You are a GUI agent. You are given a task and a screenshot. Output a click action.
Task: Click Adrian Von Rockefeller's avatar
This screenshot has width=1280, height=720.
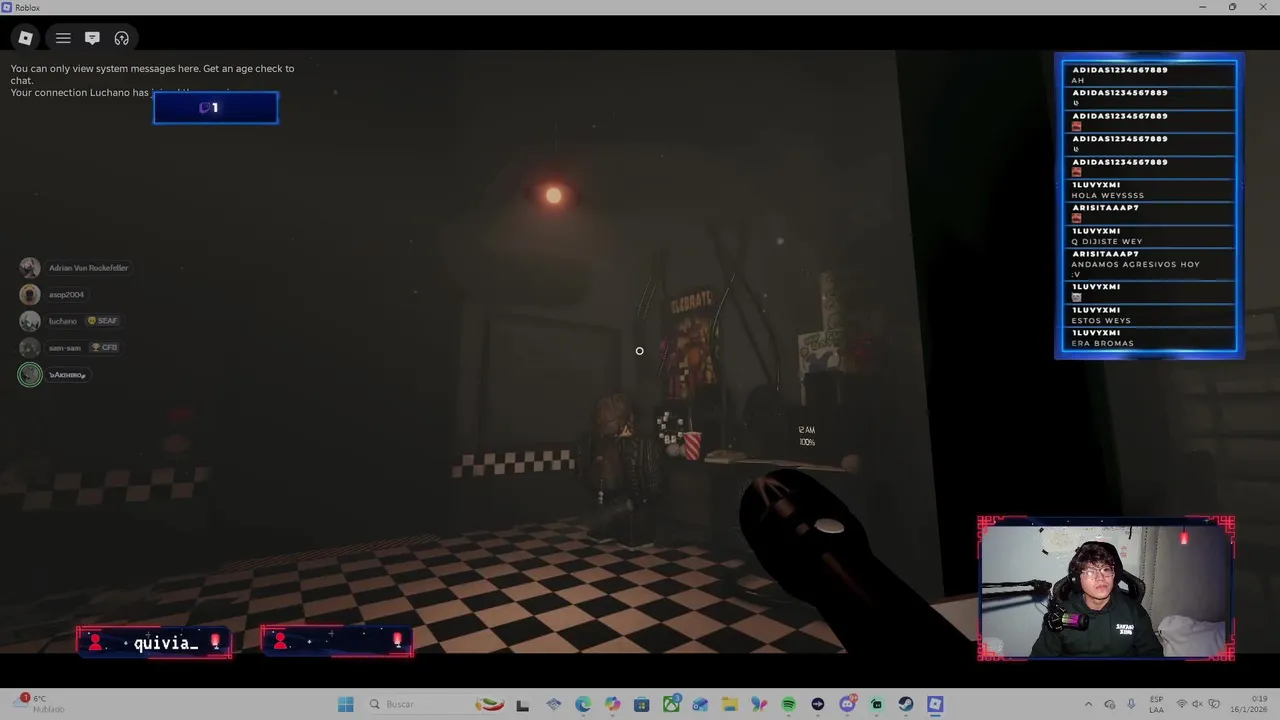[30, 268]
